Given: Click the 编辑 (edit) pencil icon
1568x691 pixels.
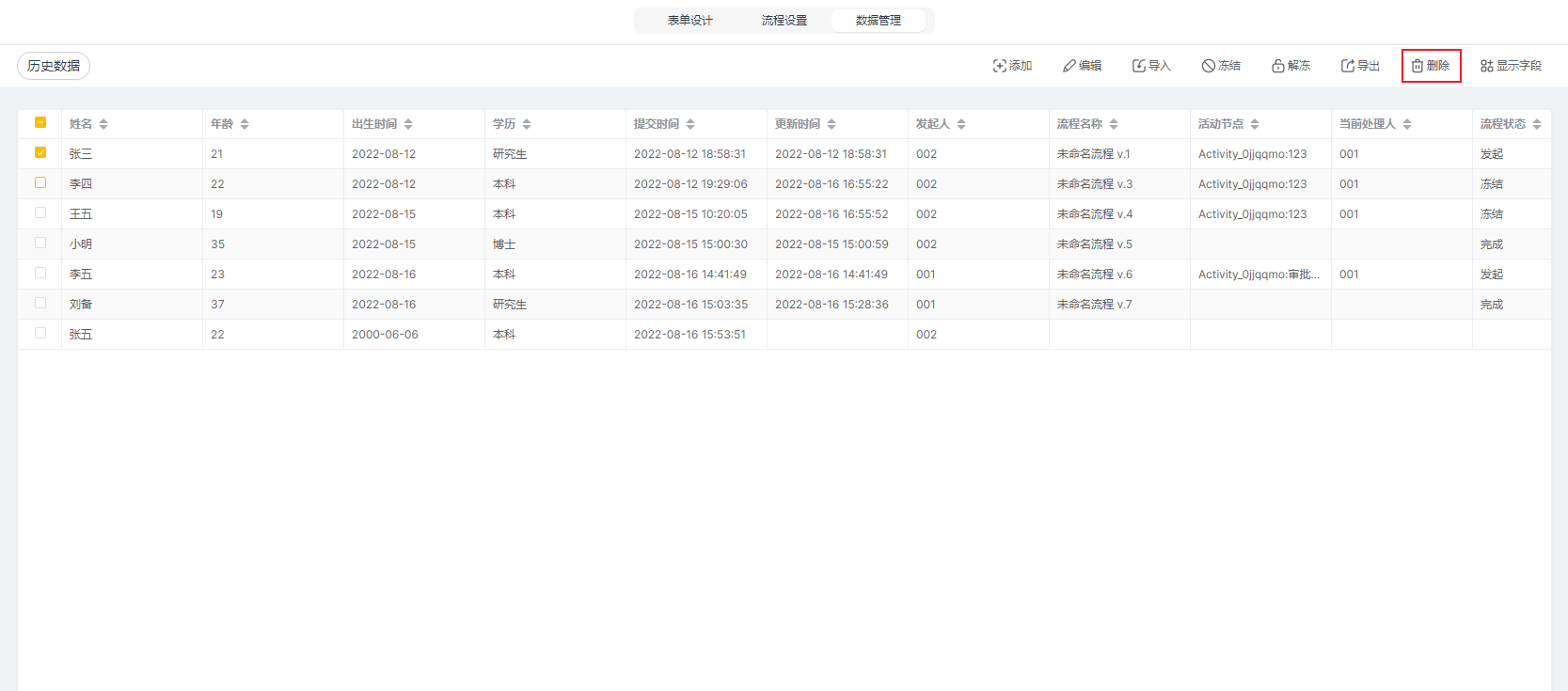Looking at the screenshot, I should pos(1069,66).
